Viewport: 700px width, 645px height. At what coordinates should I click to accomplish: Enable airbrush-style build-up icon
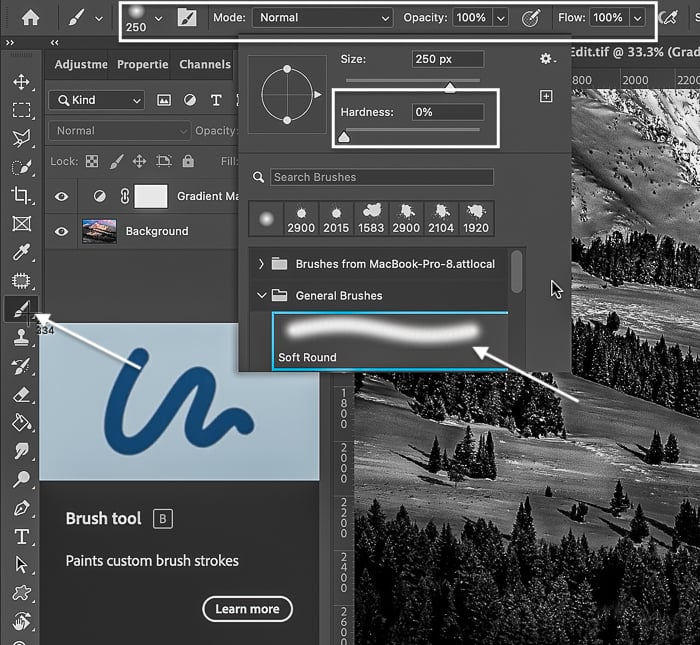[668, 18]
